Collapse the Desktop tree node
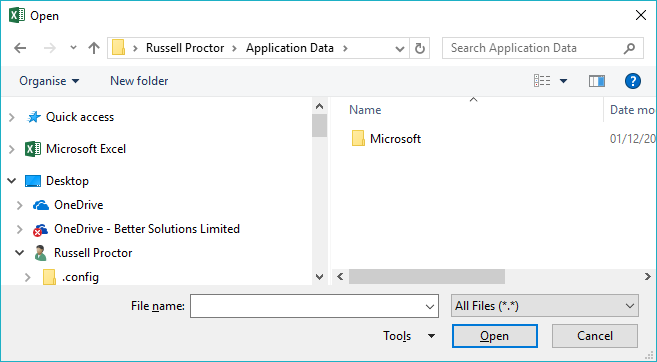657x362 pixels. tap(12, 181)
